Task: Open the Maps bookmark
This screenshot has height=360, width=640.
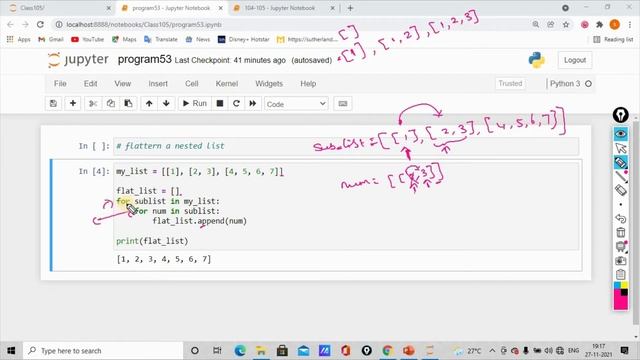Action: 124,40
